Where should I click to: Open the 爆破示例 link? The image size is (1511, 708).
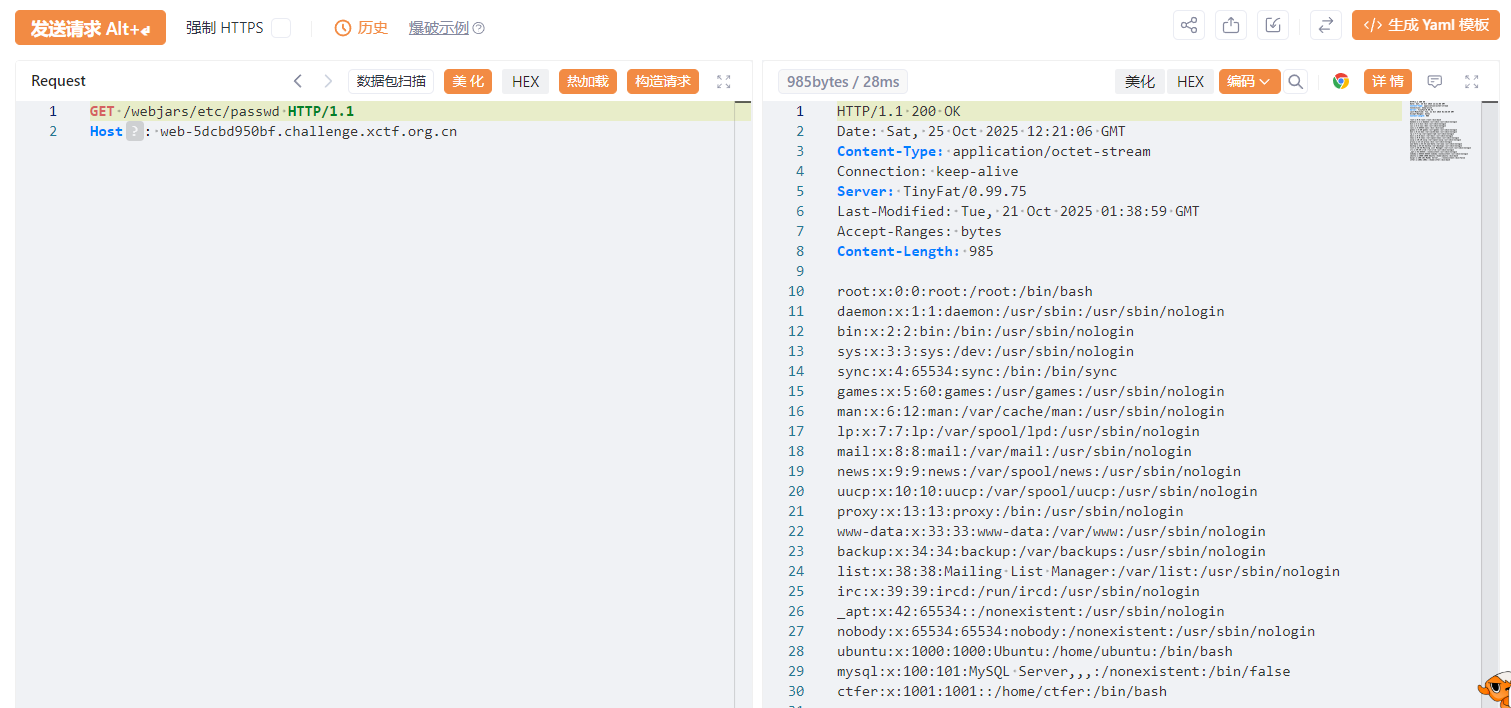(x=439, y=28)
